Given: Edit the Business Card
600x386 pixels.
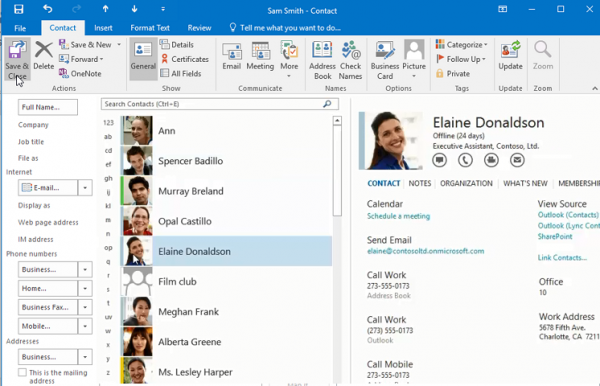Looking at the screenshot, I should [x=385, y=60].
